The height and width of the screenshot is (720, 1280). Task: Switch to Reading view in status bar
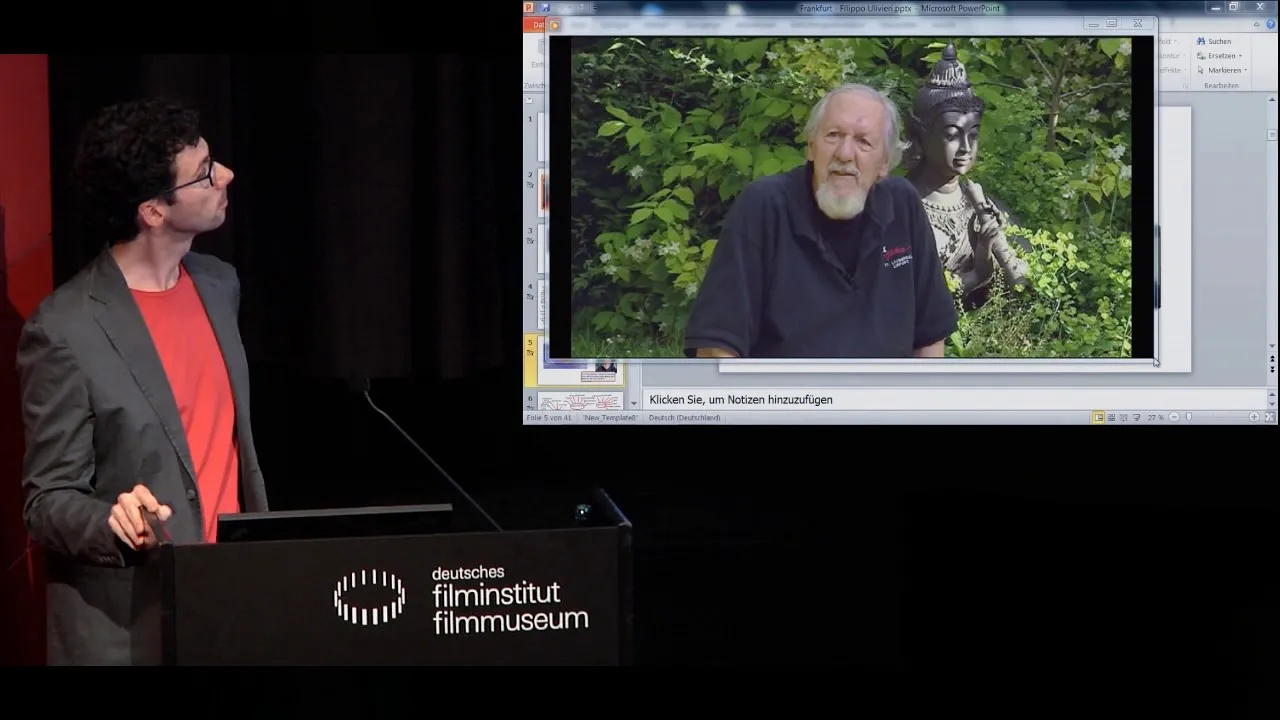[1123, 417]
